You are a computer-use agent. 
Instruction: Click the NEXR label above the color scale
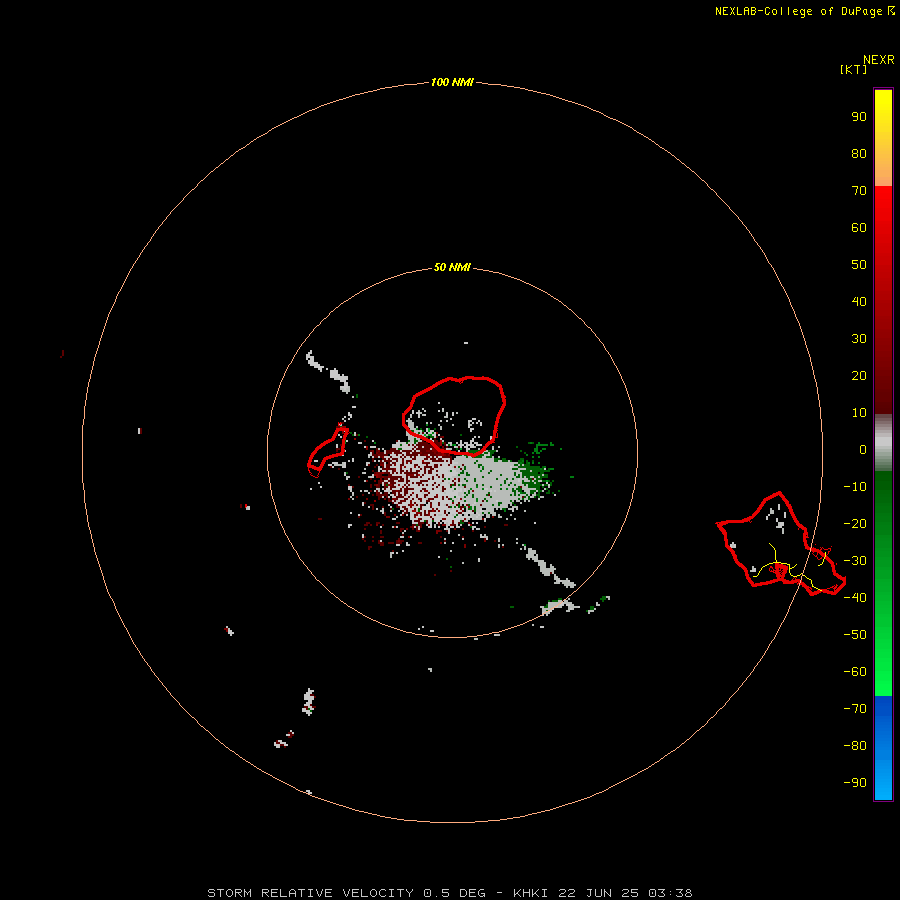pos(878,60)
